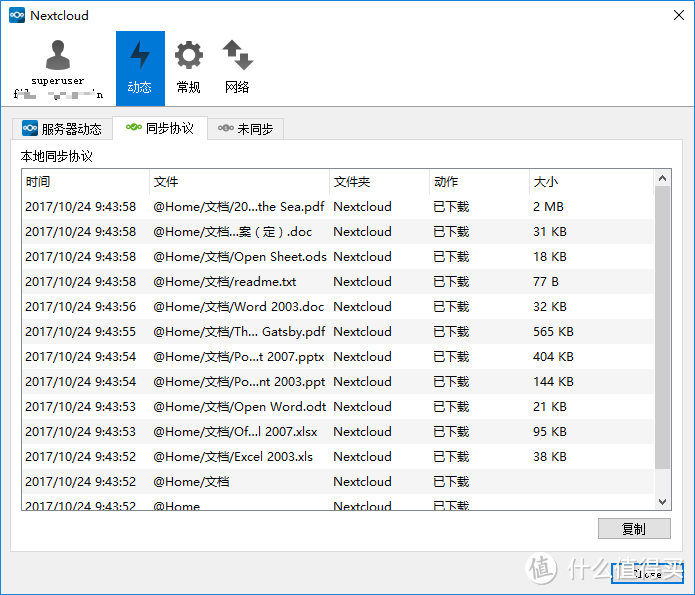Select the Po...t 2007.pptx row
The height and width of the screenshot is (595, 695).
click(x=338, y=356)
